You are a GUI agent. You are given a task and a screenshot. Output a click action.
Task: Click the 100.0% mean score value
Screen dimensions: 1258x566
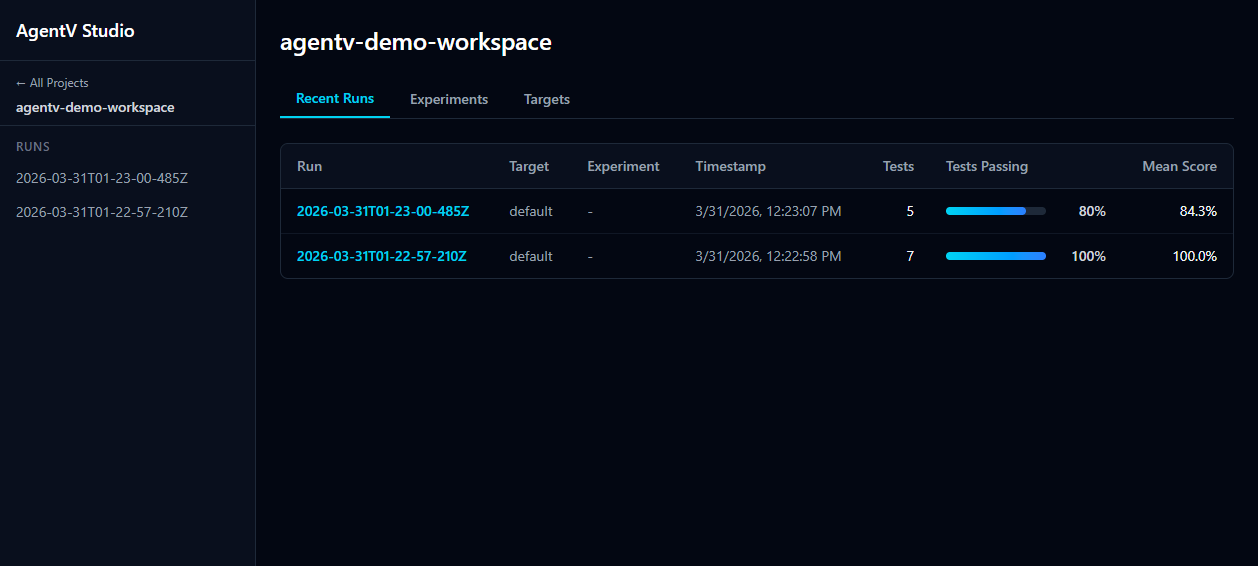coord(1195,256)
